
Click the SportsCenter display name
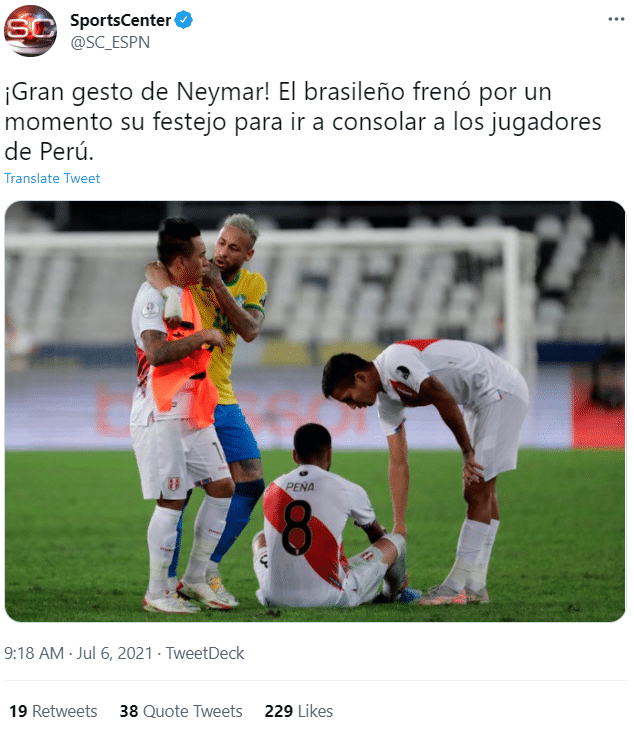click(x=120, y=20)
